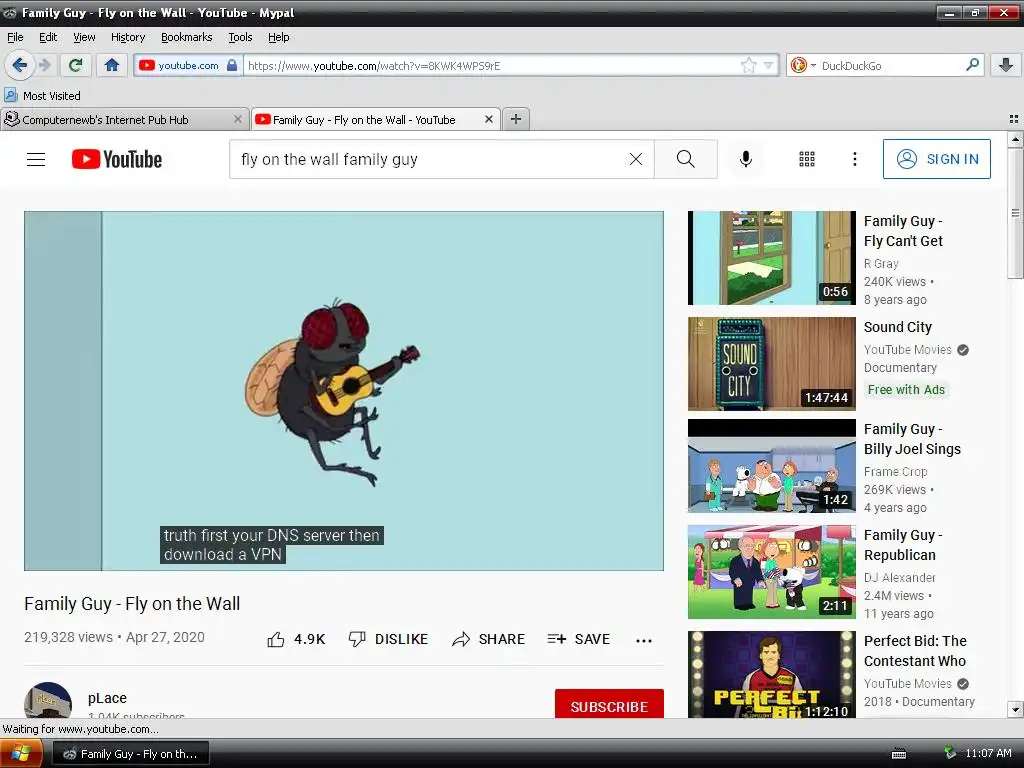This screenshot has height=768, width=1024.
Task: Open a new browser tab
Action: [516, 120]
